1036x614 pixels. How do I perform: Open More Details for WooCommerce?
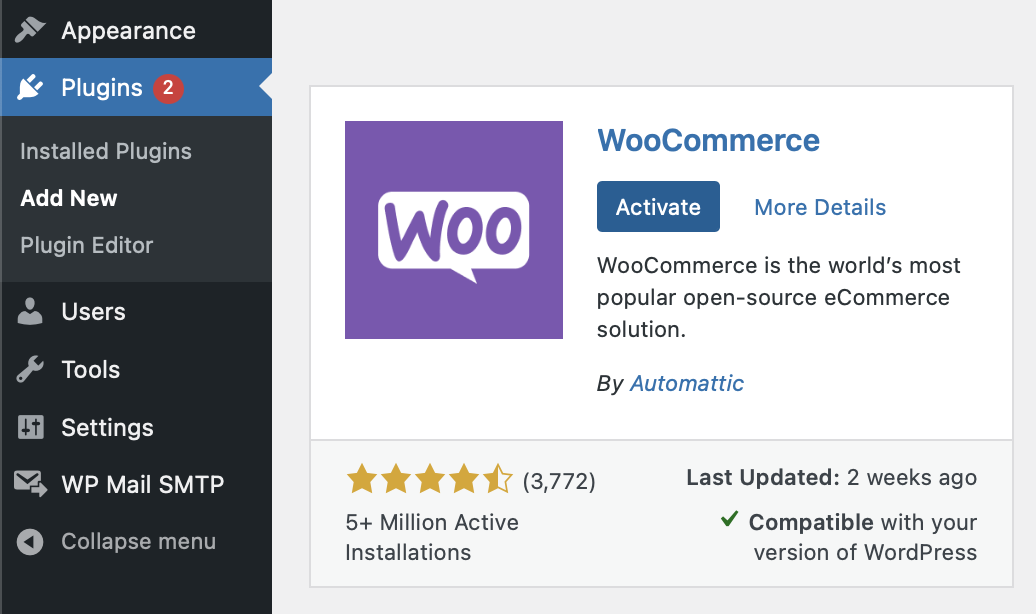click(x=819, y=207)
